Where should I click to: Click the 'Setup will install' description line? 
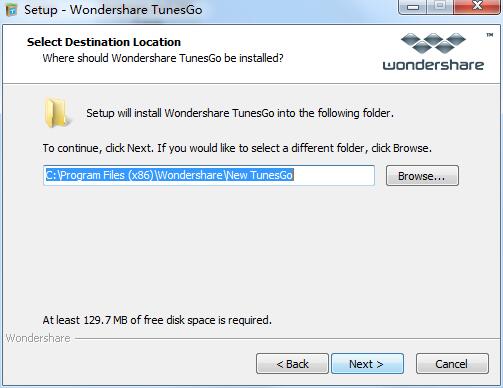pyautogui.click(x=240, y=113)
